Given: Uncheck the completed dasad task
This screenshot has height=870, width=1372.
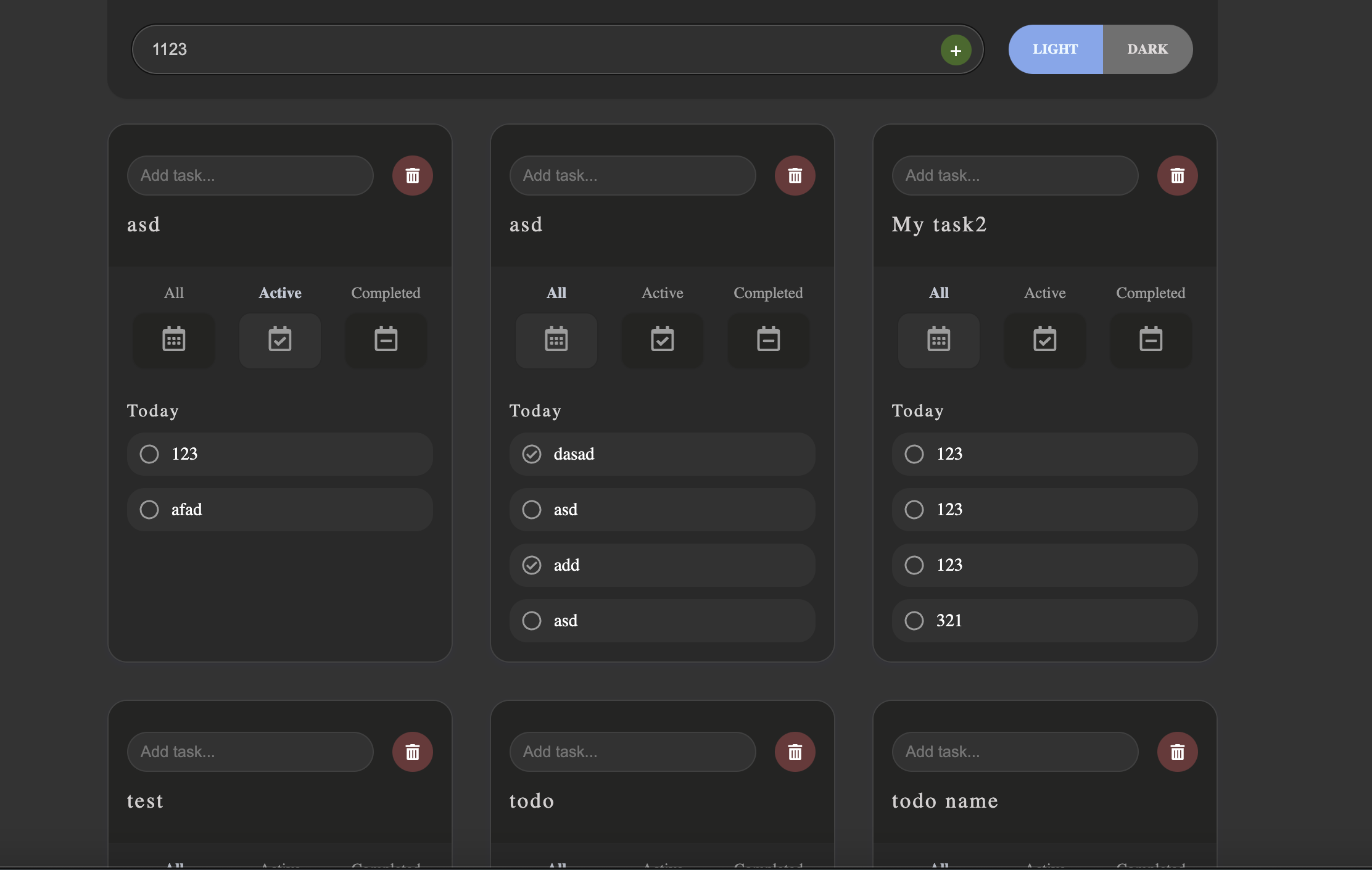Looking at the screenshot, I should (531, 454).
